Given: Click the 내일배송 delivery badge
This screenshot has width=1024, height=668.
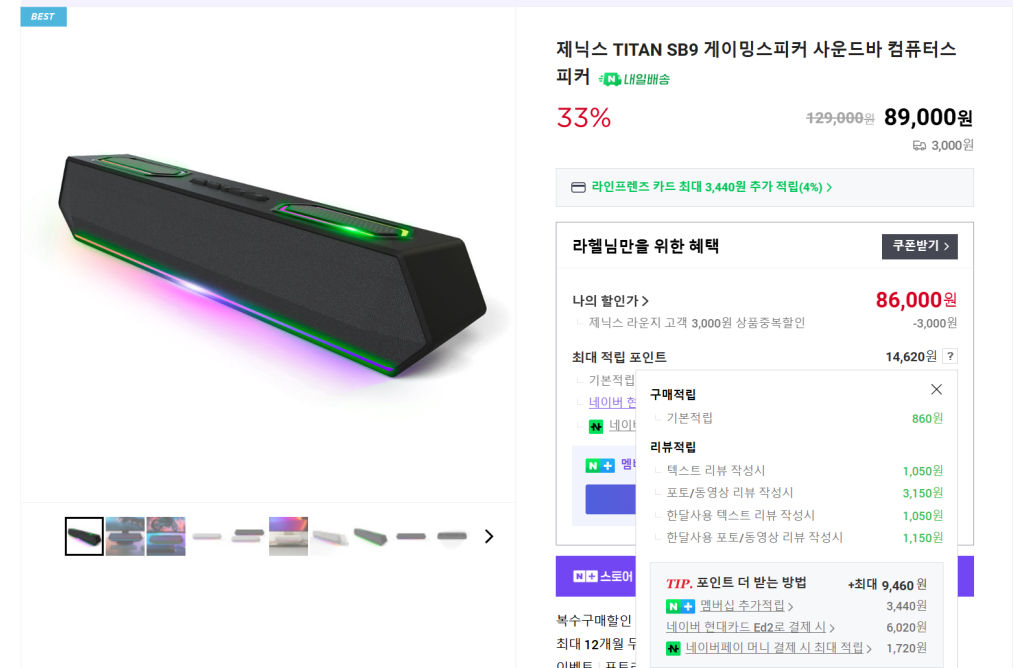Looking at the screenshot, I should point(634,79).
